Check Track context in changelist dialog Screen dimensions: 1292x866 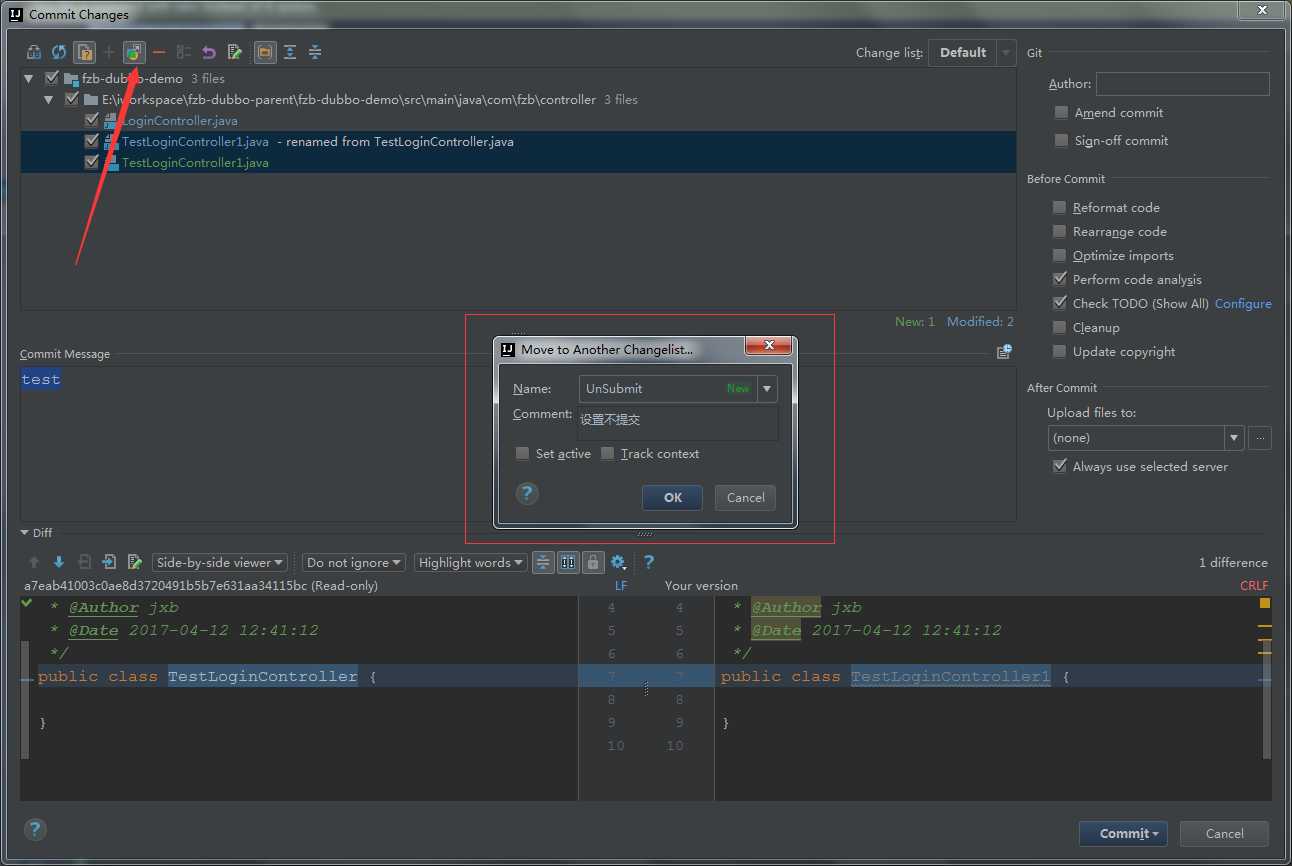[607, 453]
